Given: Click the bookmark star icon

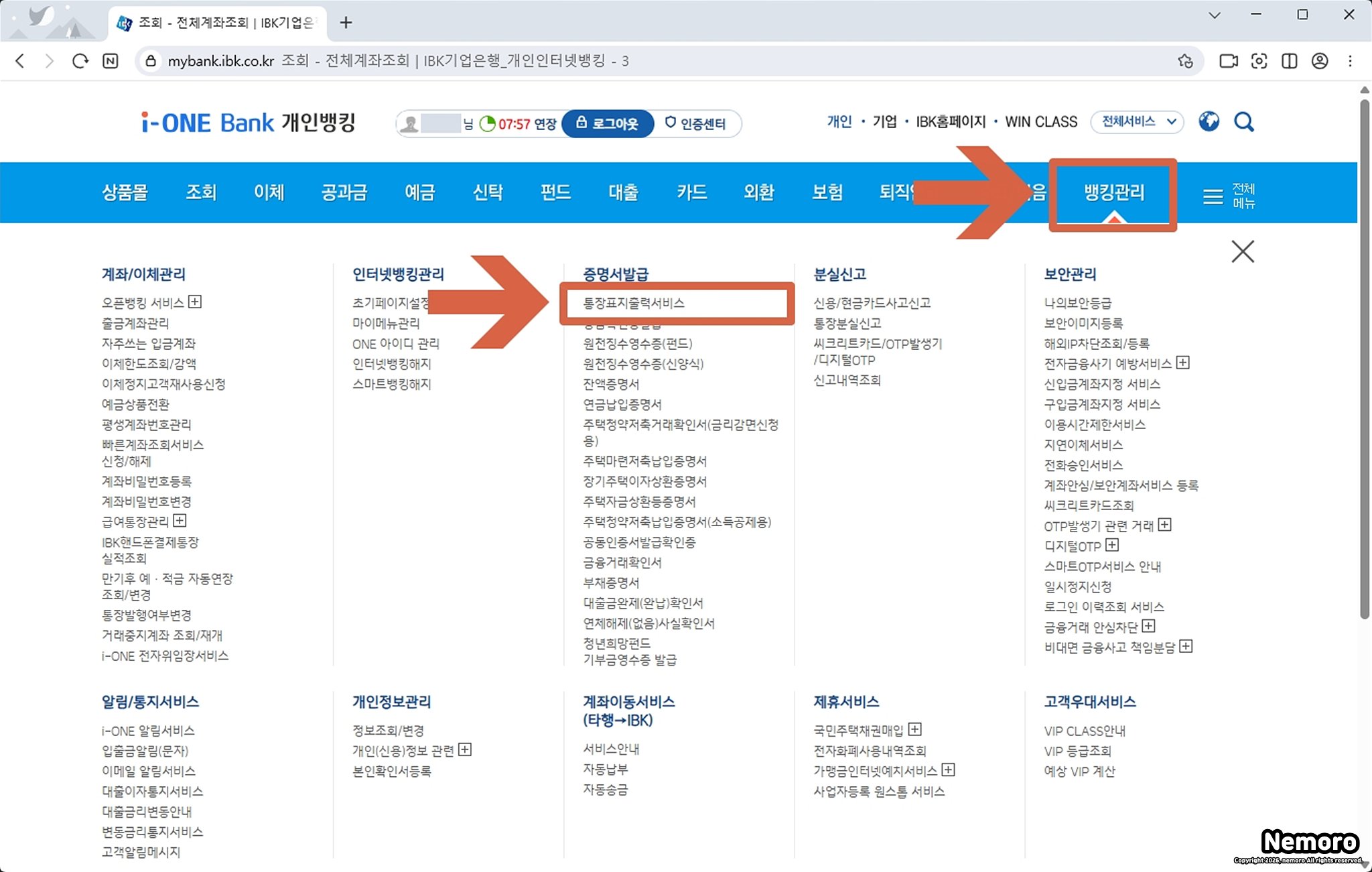Looking at the screenshot, I should [x=1185, y=61].
